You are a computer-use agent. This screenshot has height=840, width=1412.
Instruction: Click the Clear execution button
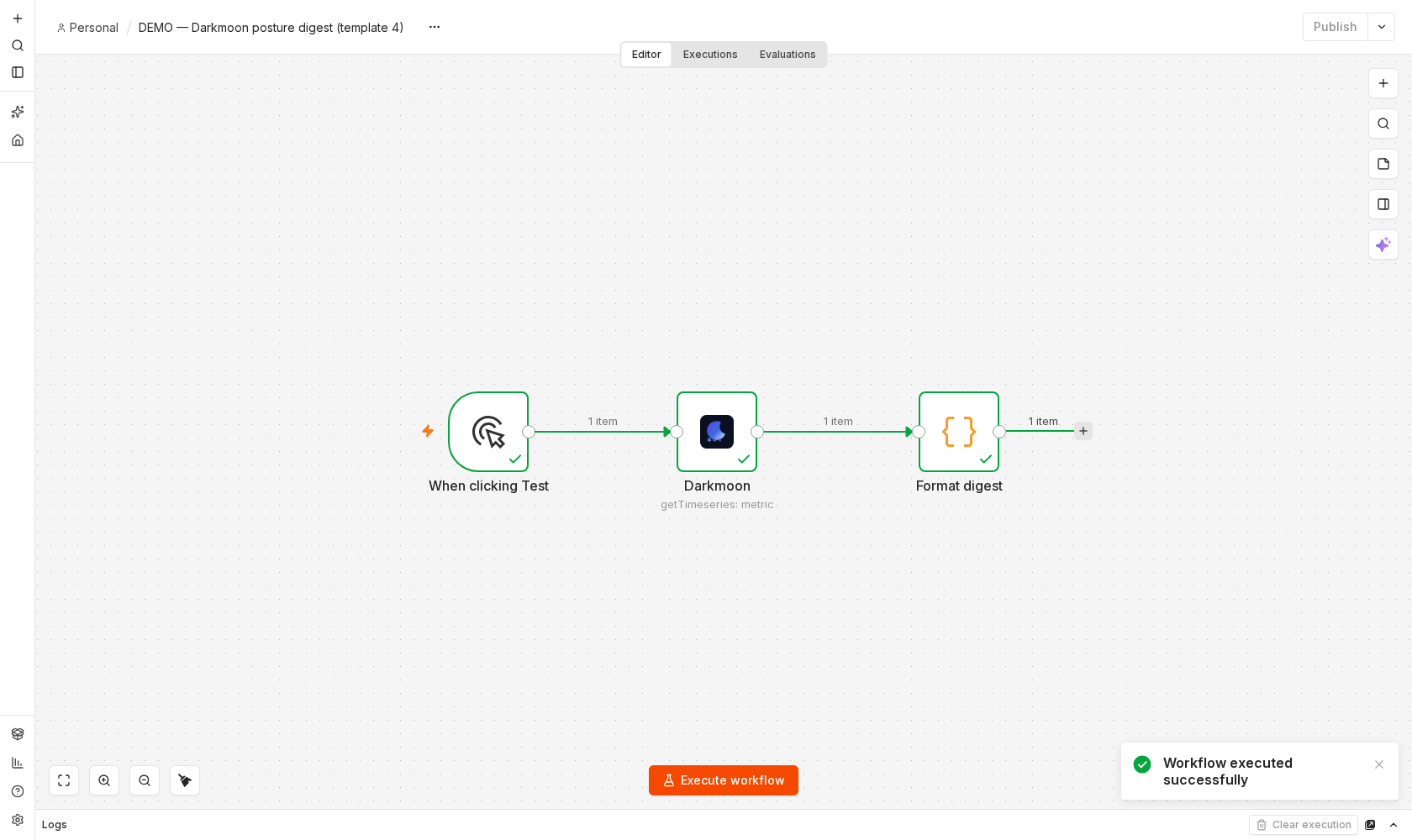pos(1304,825)
